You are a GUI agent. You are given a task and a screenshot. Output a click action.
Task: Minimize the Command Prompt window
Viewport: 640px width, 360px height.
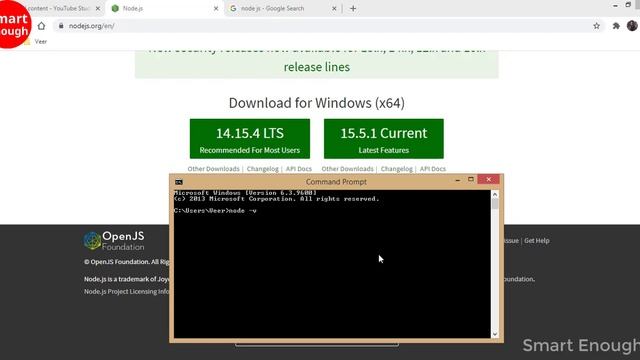[458, 180]
